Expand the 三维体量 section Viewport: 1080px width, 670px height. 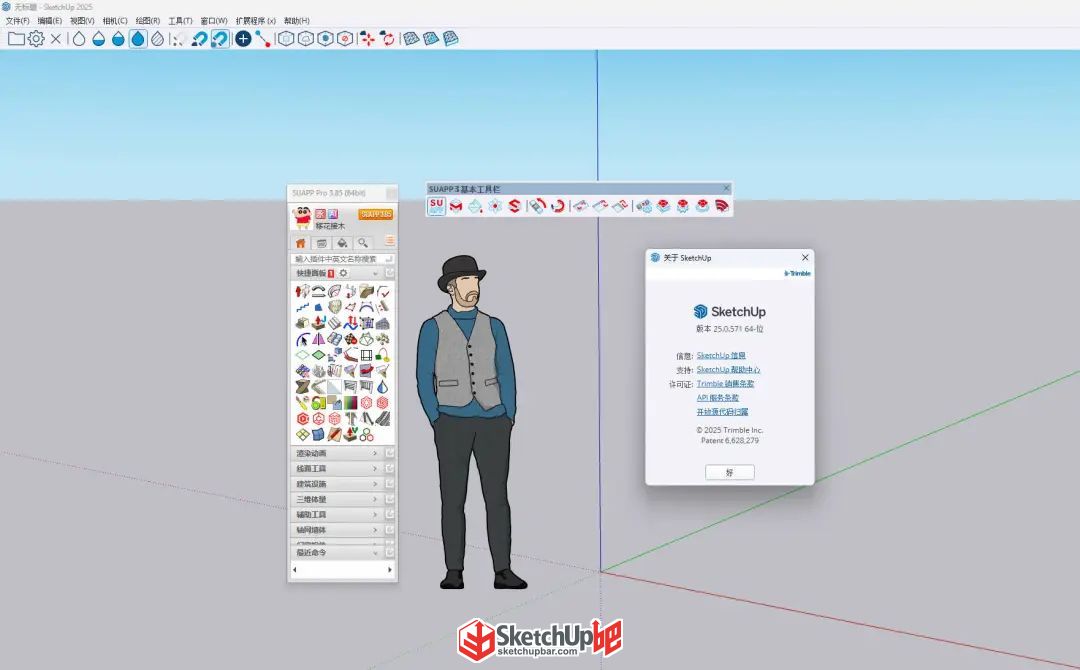336,499
